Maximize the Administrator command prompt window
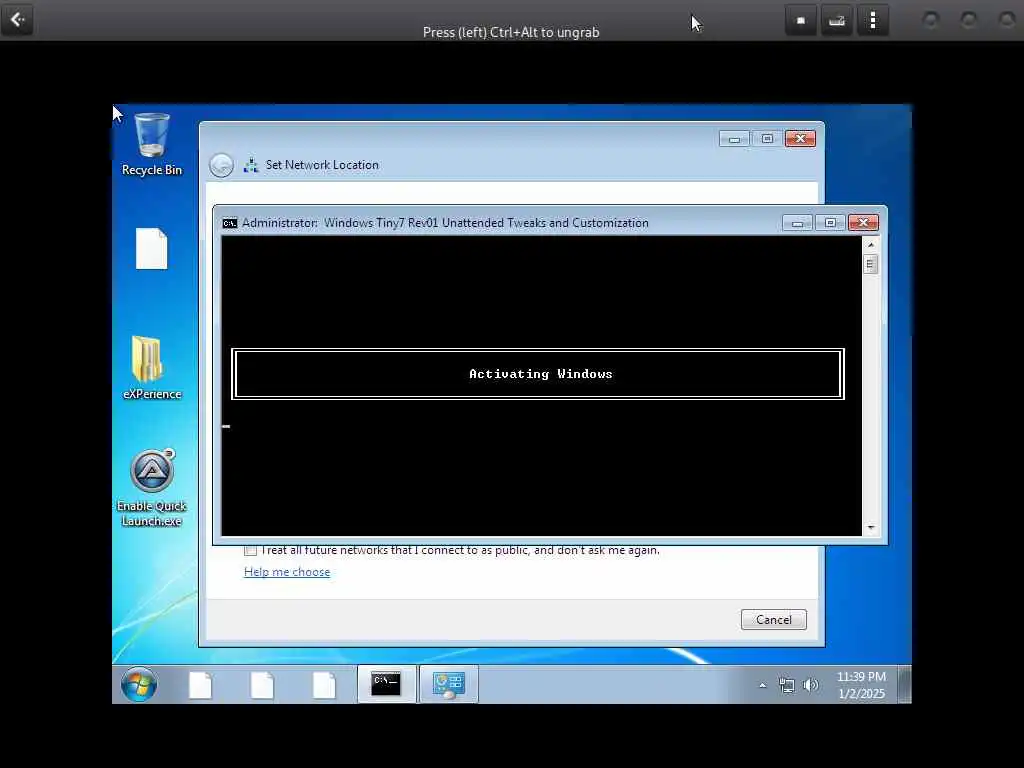The width and height of the screenshot is (1024, 768). tap(830, 223)
